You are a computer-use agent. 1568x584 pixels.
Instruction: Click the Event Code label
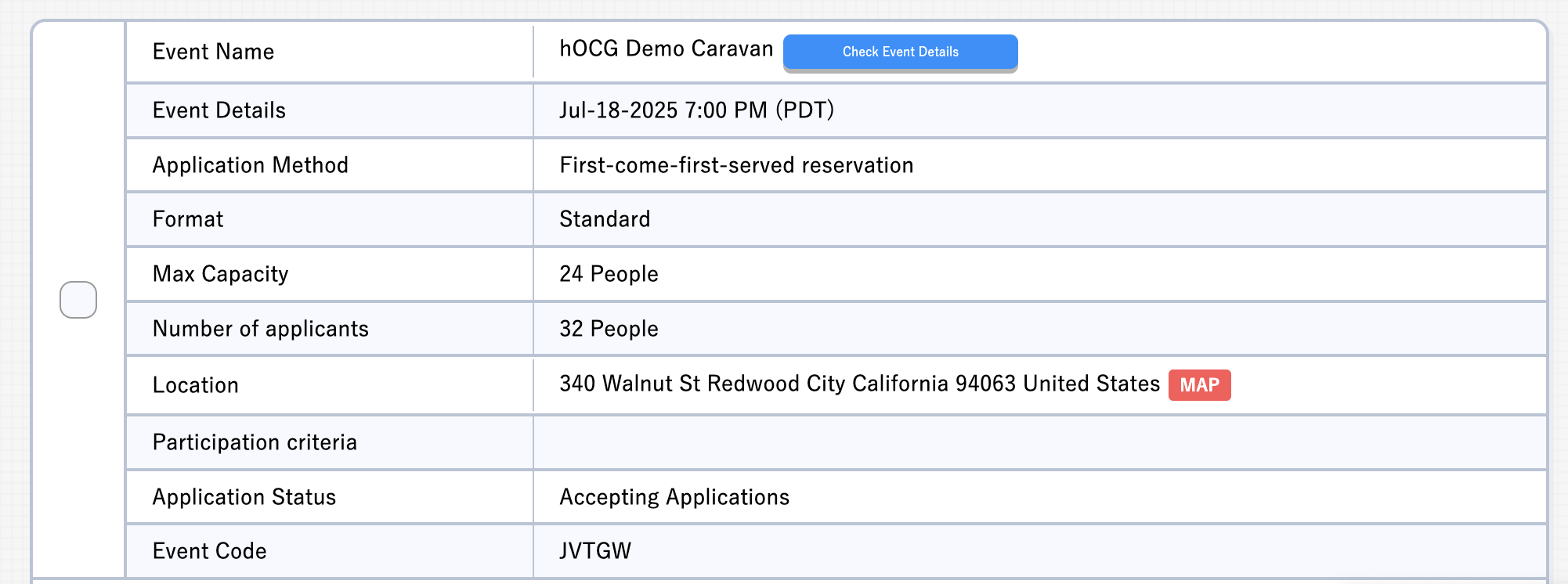tap(209, 551)
